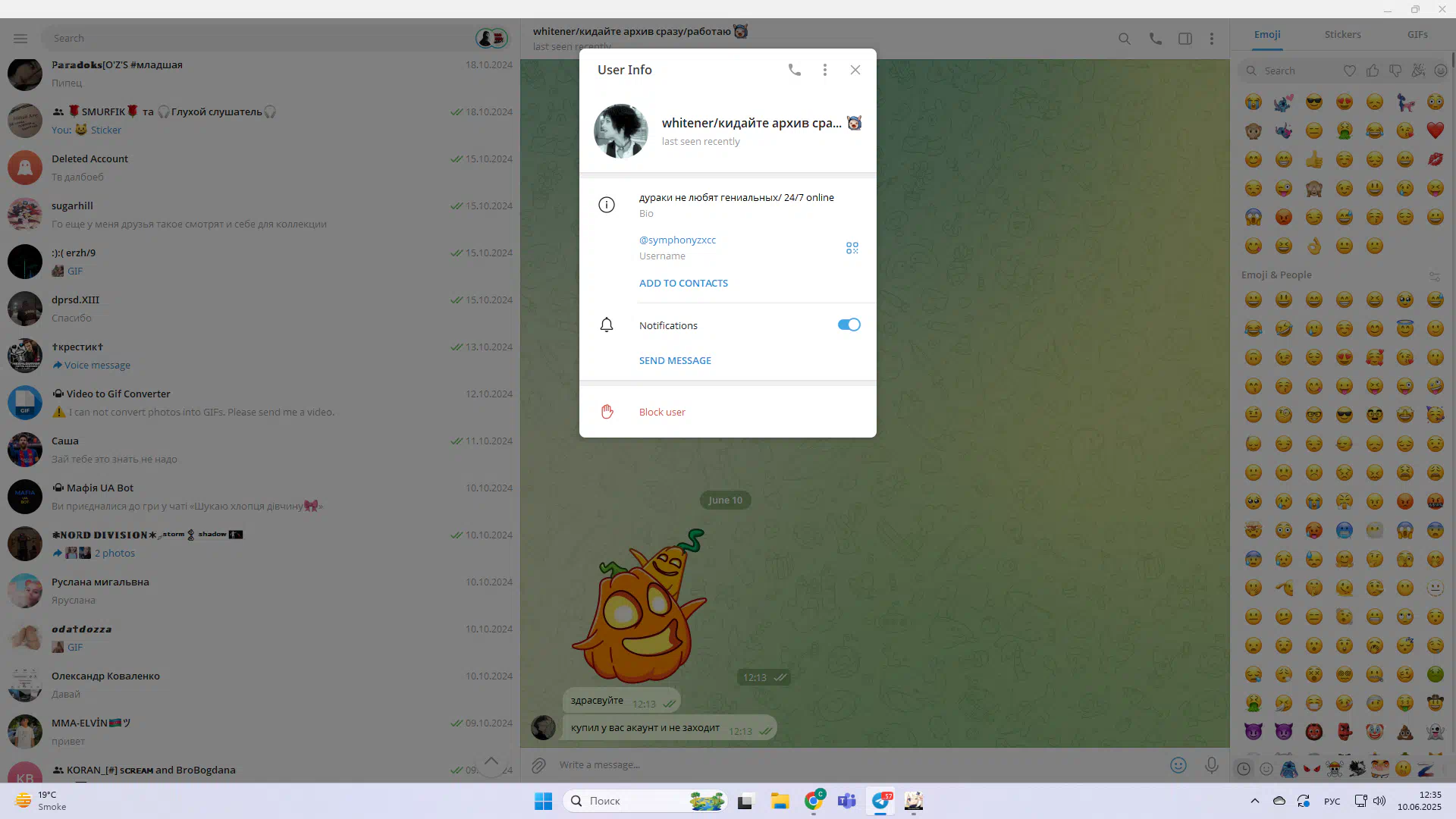This screenshot has height=819, width=1456.
Task: Open the sugarhill chat
Action: pos(260,215)
